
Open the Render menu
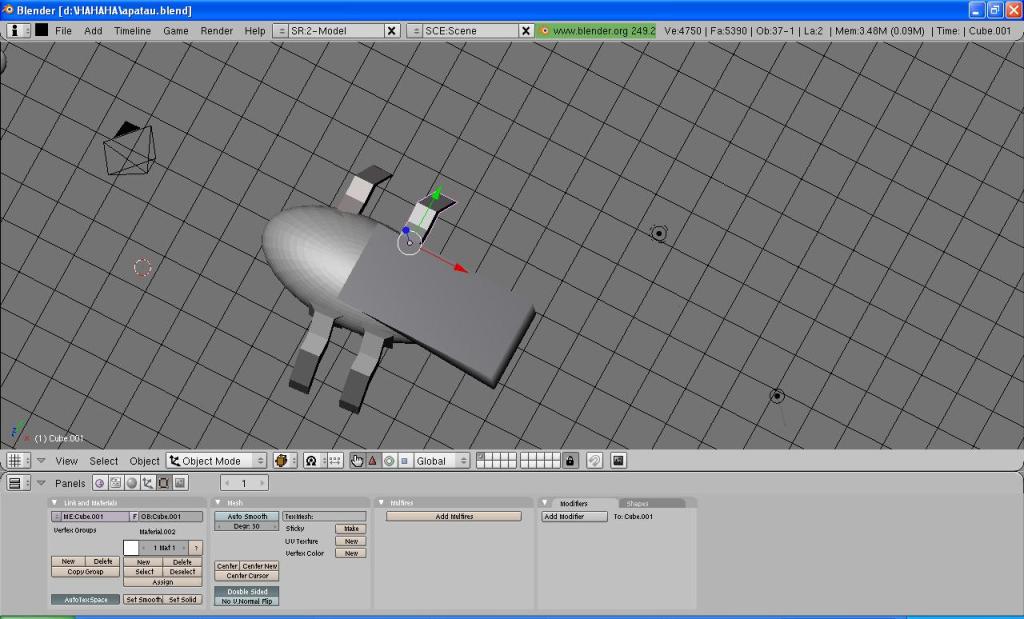[x=217, y=31]
